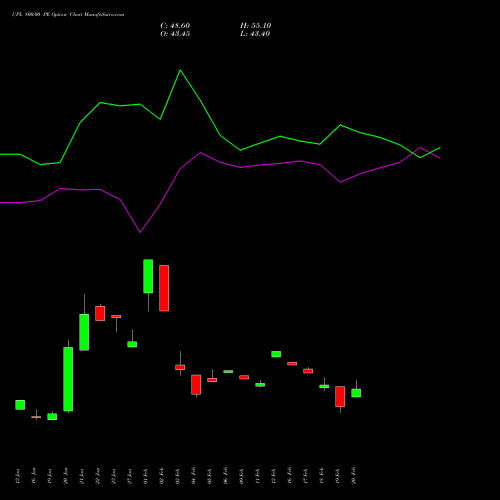500x500 pixels.
Task: Select the low value 'L: 43.40'
Action: click(255, 34)
